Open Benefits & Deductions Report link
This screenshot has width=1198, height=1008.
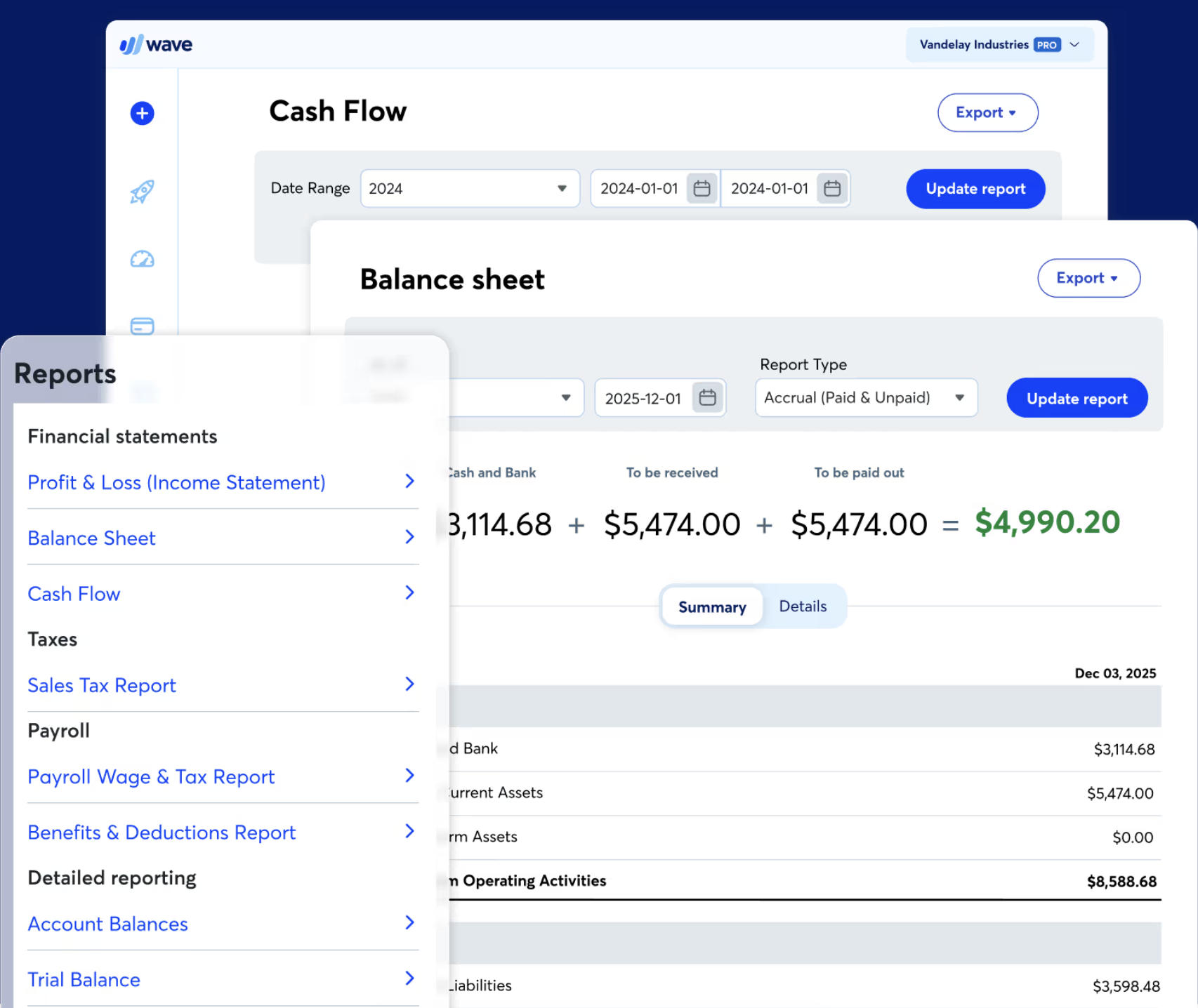pos(162,832)
